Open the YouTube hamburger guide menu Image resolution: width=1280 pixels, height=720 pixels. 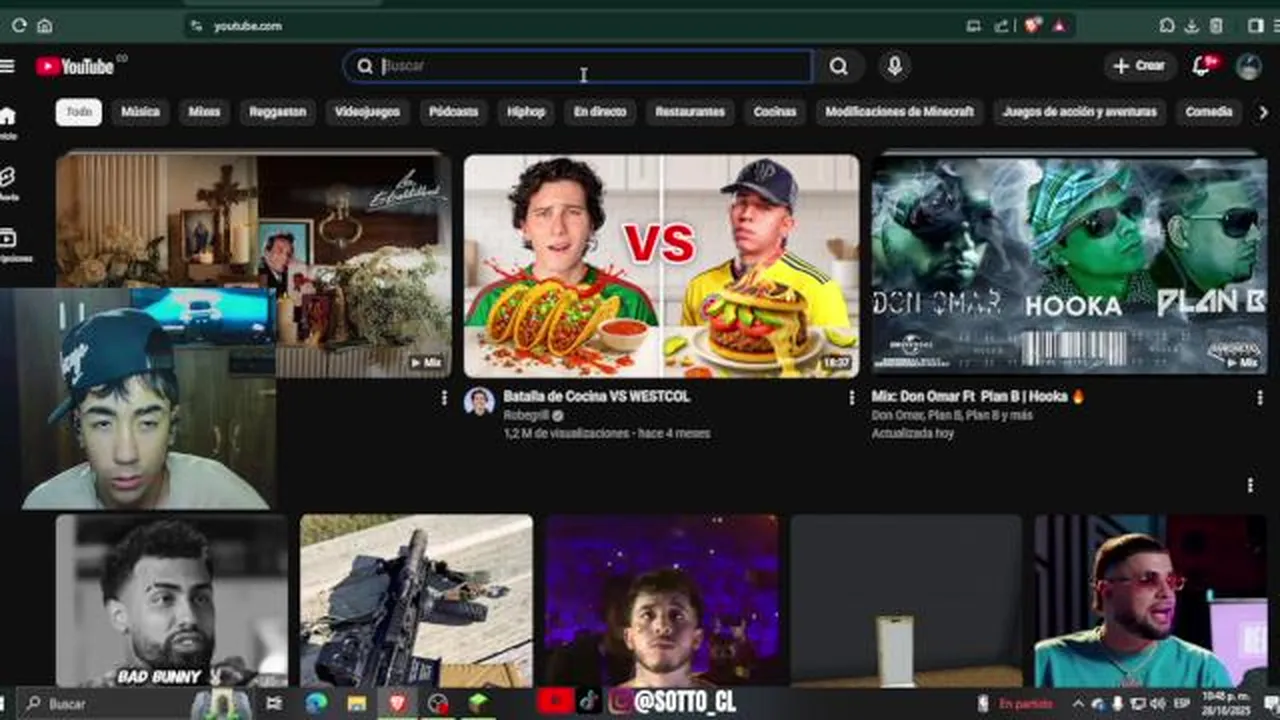8,66
